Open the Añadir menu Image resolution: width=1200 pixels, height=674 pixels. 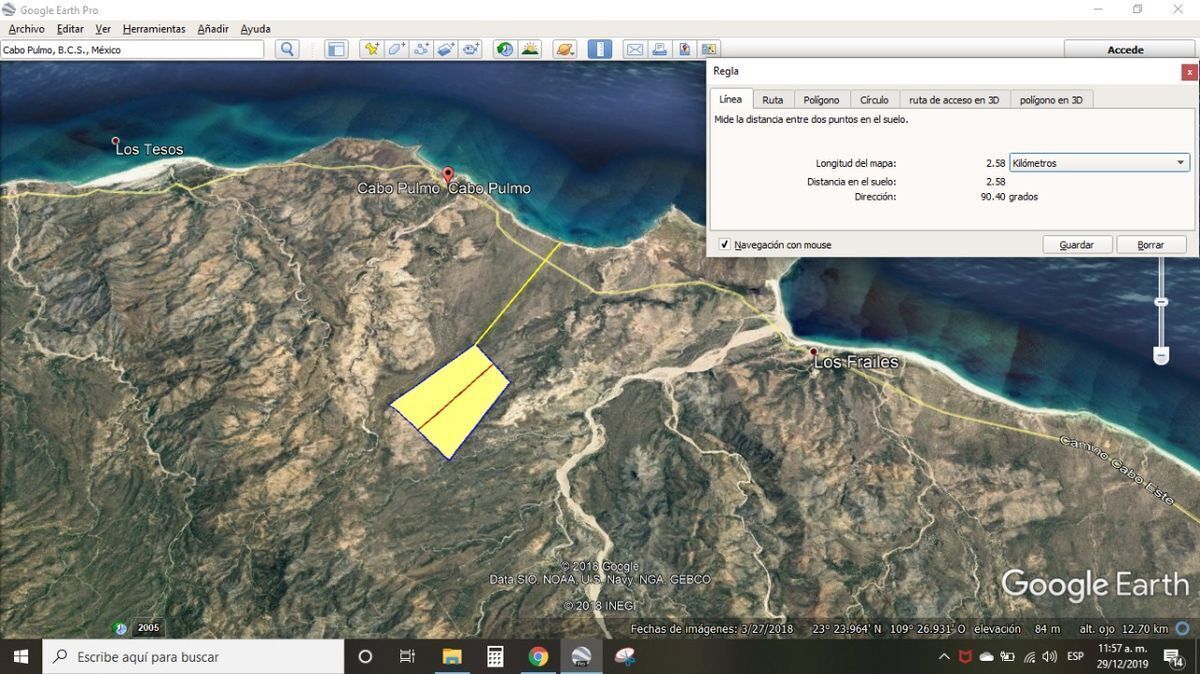[213, 29]
